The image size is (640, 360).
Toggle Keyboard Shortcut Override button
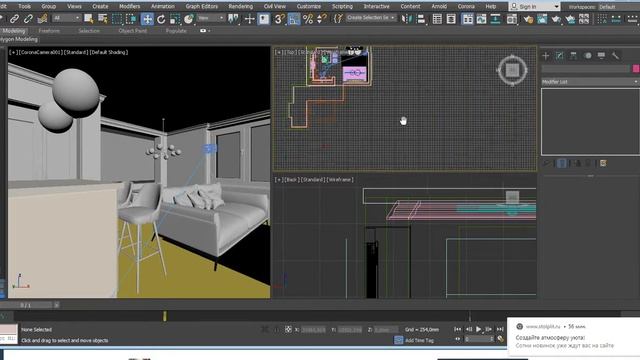tap(264, 19)
